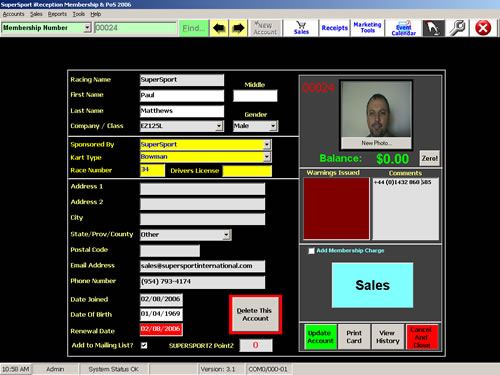500x375 pixels.
Task: Click the Delete This Account button
Action: (x=255, y=315)
